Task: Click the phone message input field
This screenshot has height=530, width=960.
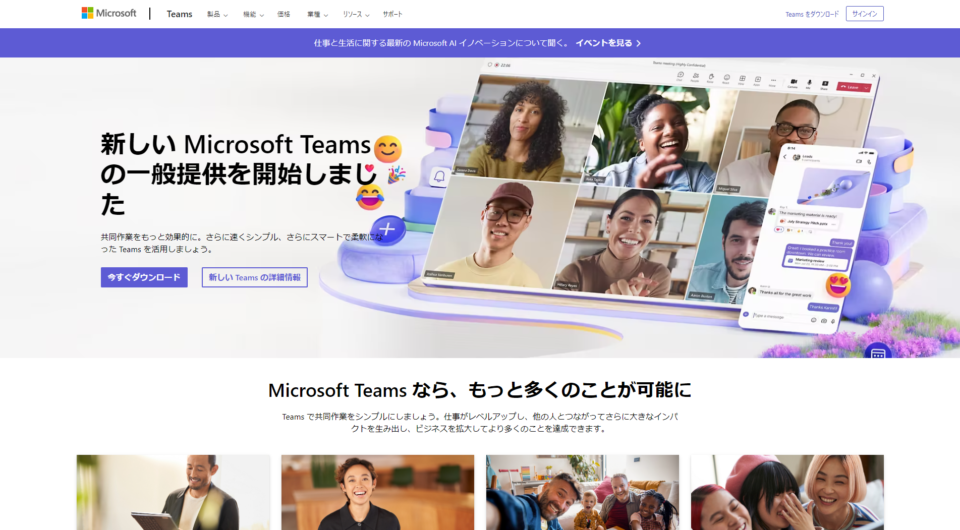Action: tap(780, 316)
